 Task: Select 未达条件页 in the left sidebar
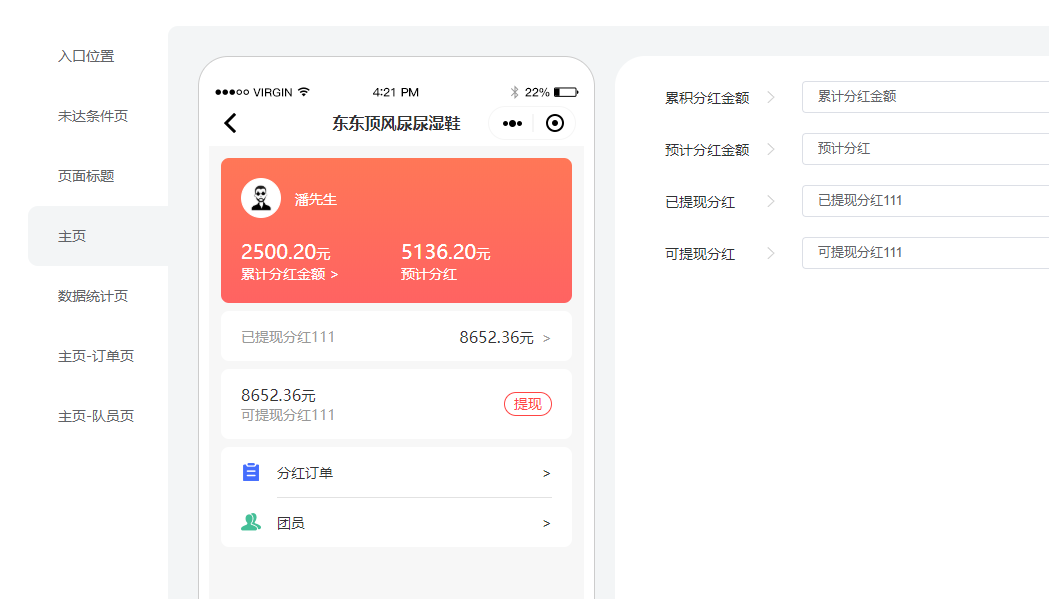tap(93, 116)
